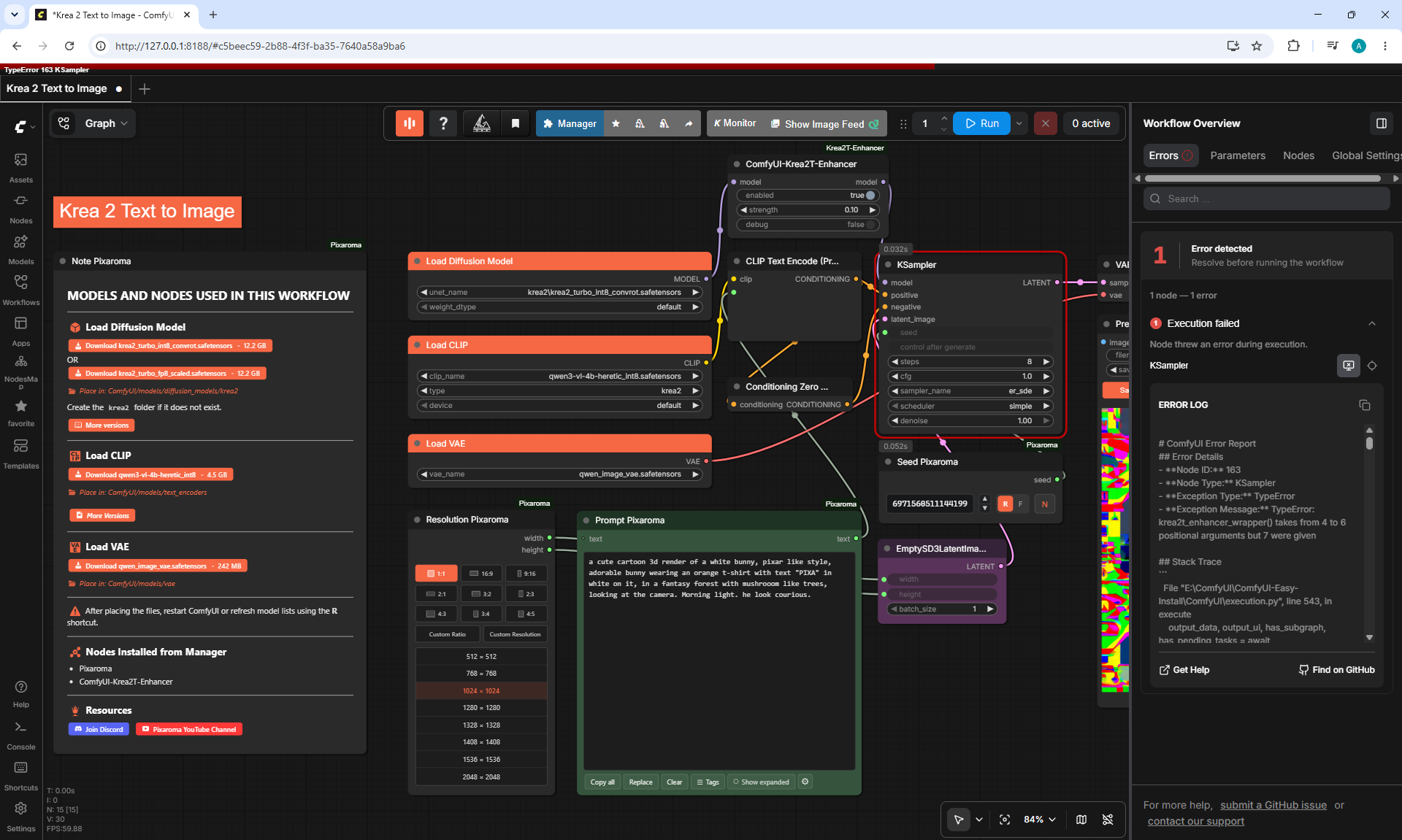
Task: Open the NodesMap sidebar panel
Action: 21,371
